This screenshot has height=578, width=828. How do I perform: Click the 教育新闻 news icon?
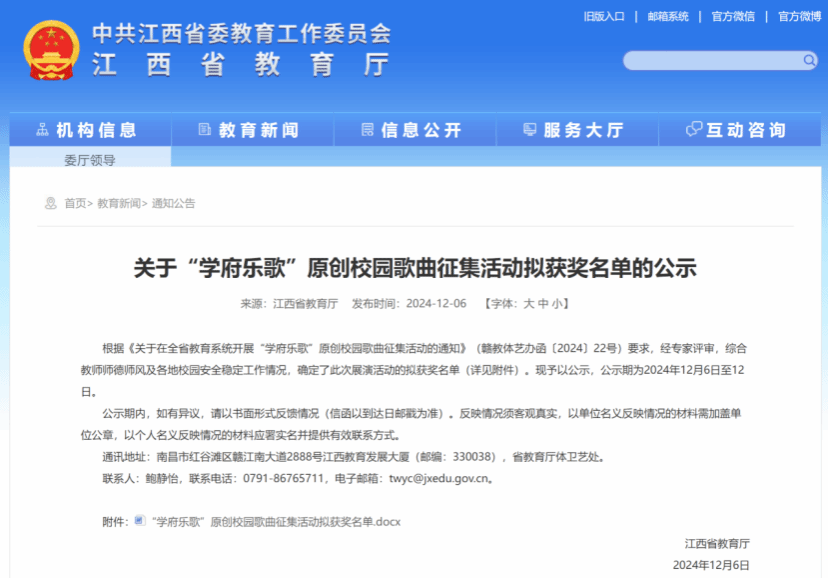pos(205,130)
